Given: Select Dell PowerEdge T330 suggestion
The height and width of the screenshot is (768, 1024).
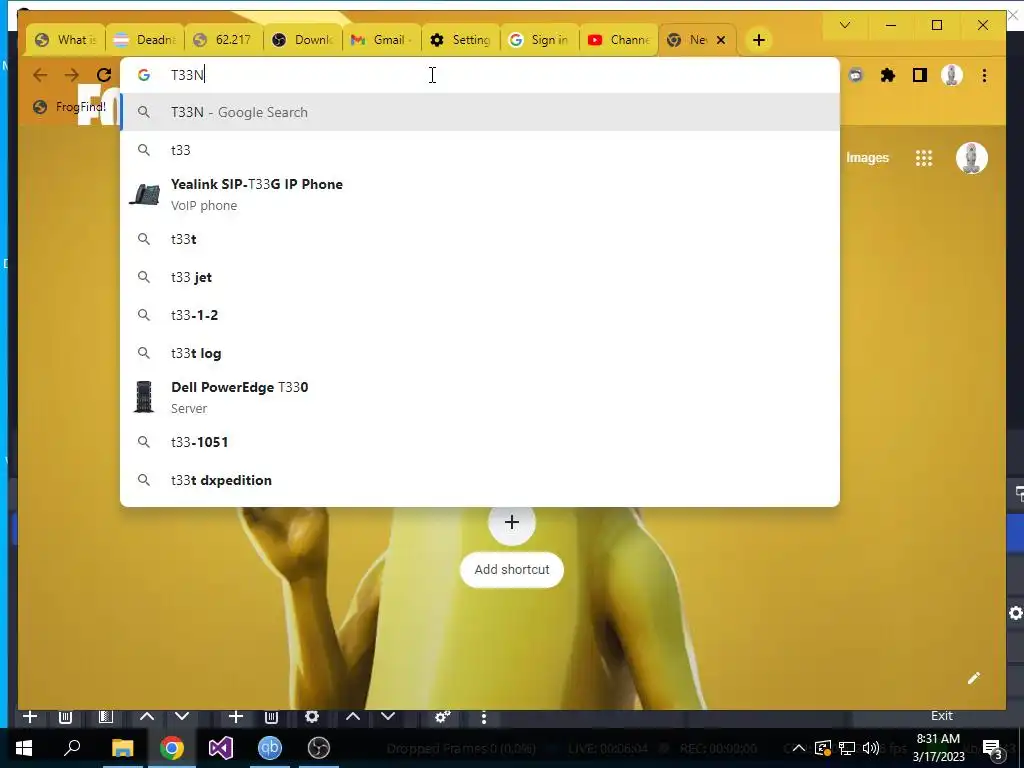Looking at the screenshot, I should click(479, 397).
